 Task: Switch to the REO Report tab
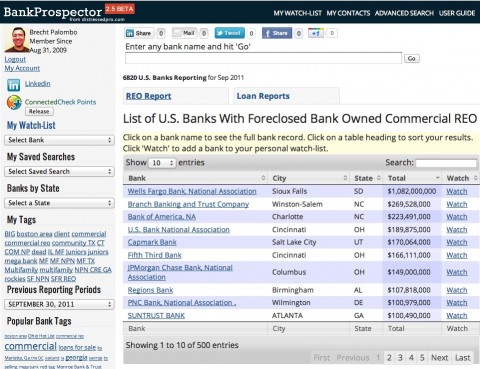[149, 96]
